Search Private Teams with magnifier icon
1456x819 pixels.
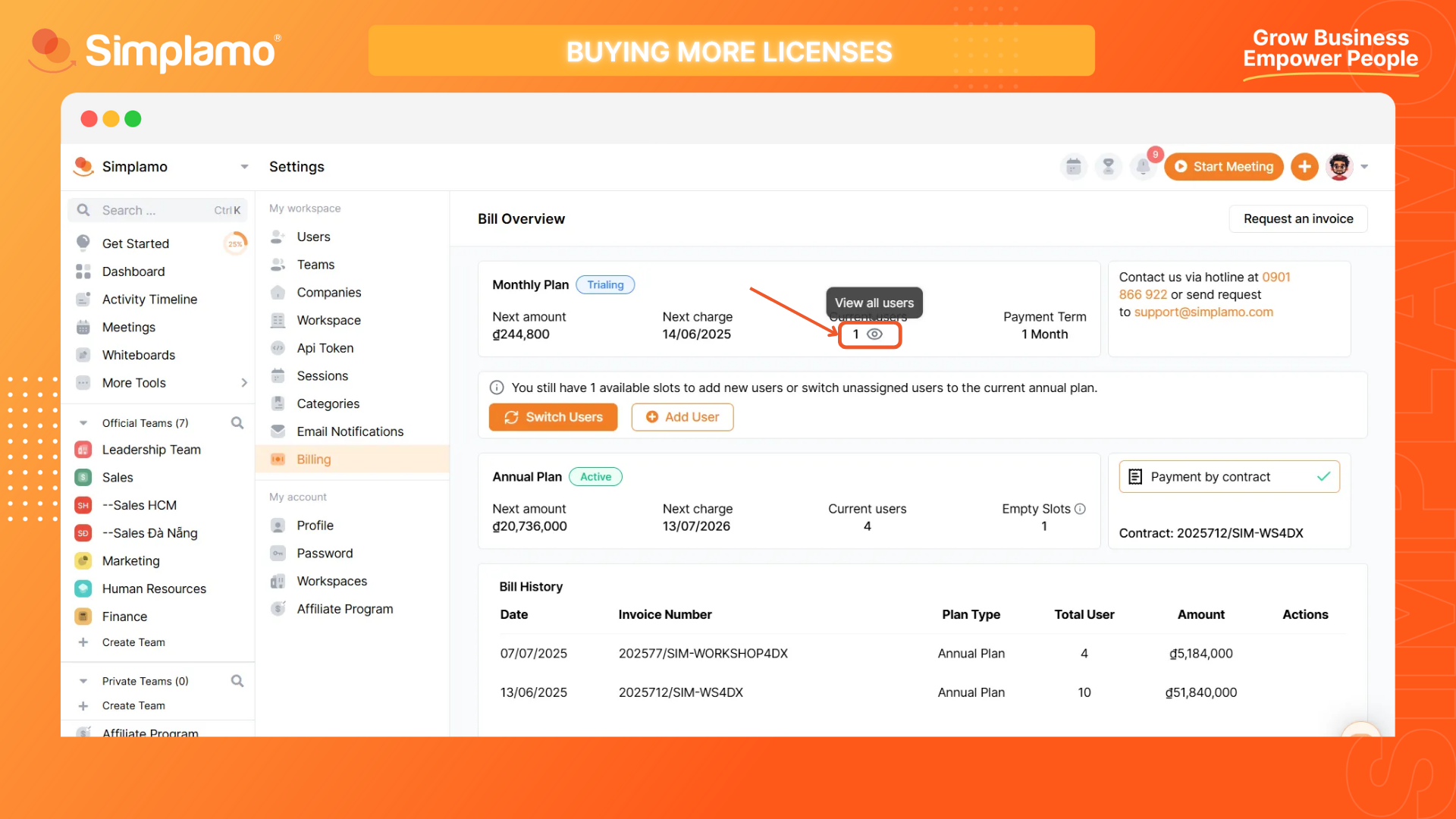coord(237,681)
